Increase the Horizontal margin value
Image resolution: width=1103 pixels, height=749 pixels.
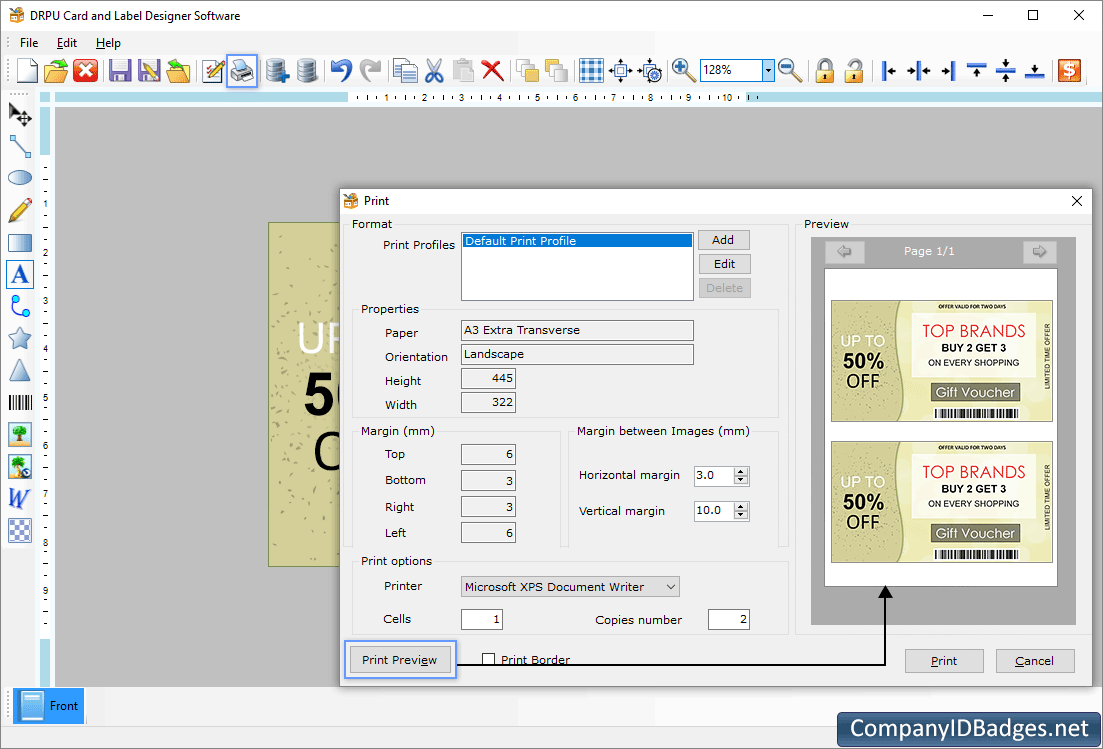[x=741, y=471]
